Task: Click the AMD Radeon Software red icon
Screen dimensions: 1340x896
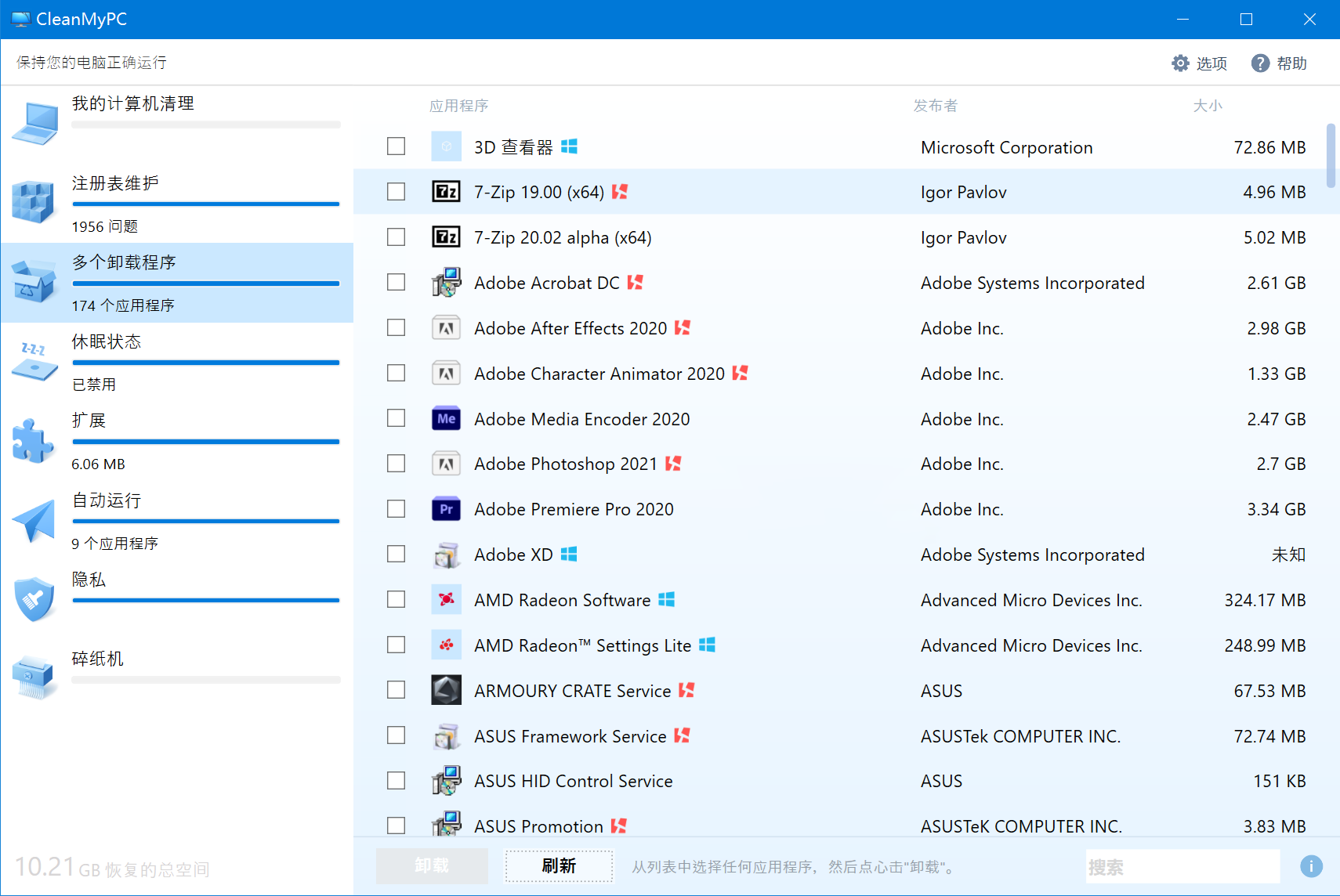Action: pos(446,600)
